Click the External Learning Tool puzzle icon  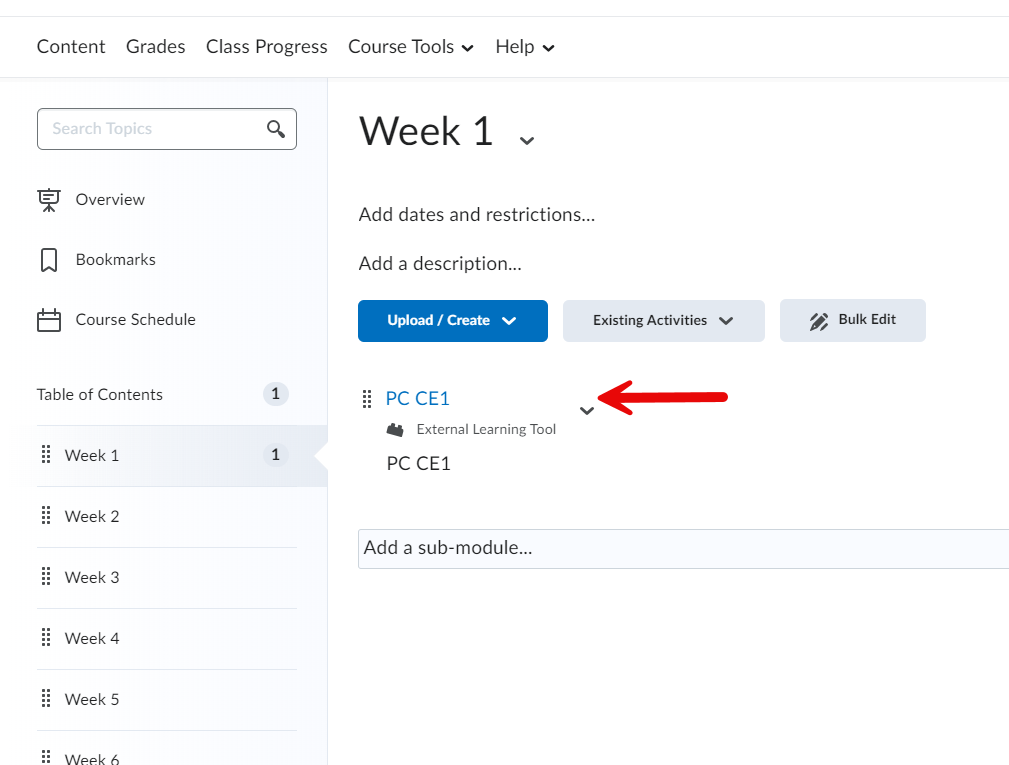pyautogui.click(x=396, y=430)
